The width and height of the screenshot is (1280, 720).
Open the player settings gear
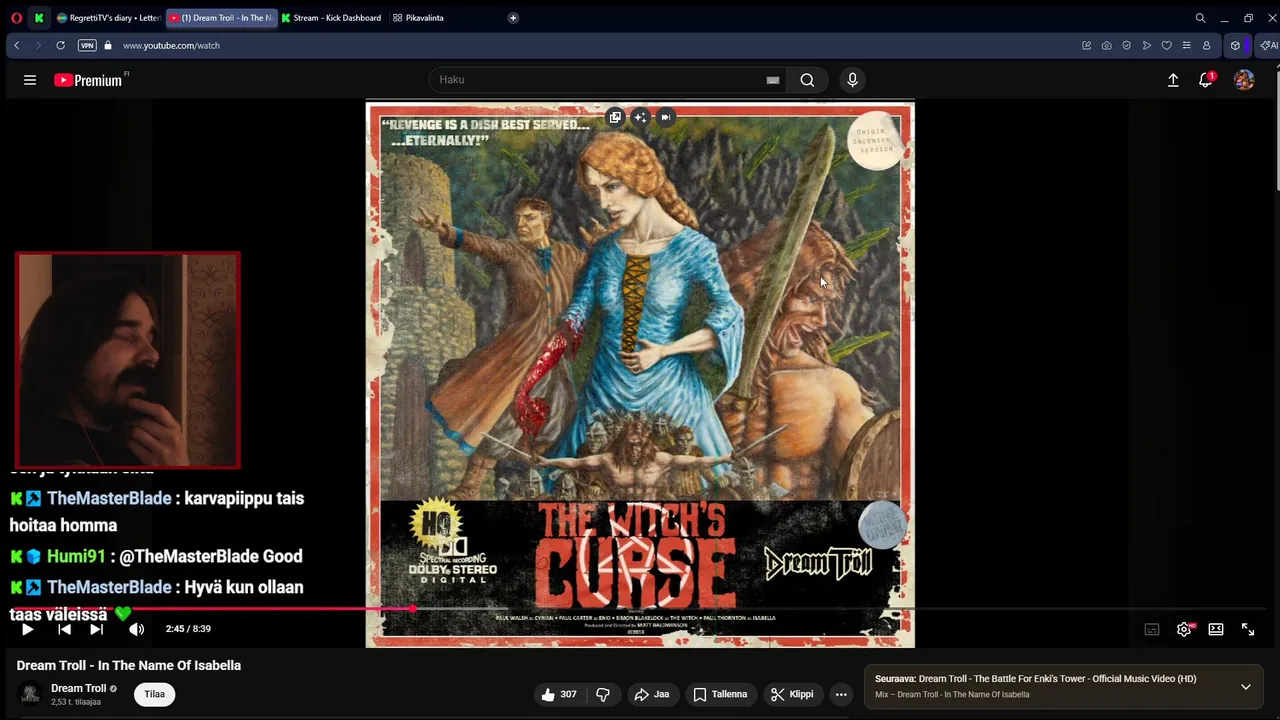(x=1184, y=629)
